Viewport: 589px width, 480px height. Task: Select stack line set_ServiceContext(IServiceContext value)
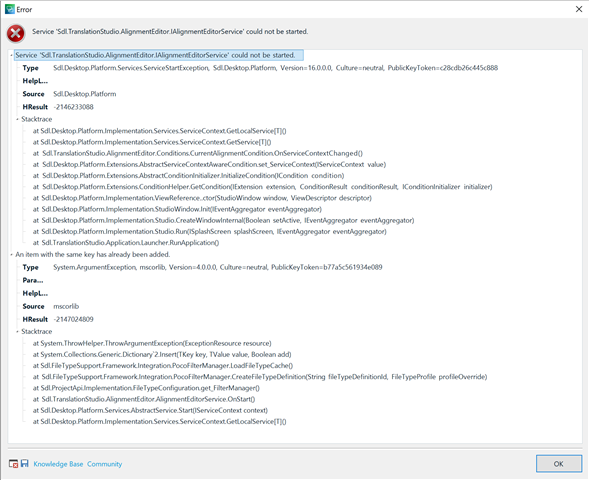pyautogui.click(x=209, y=165)
